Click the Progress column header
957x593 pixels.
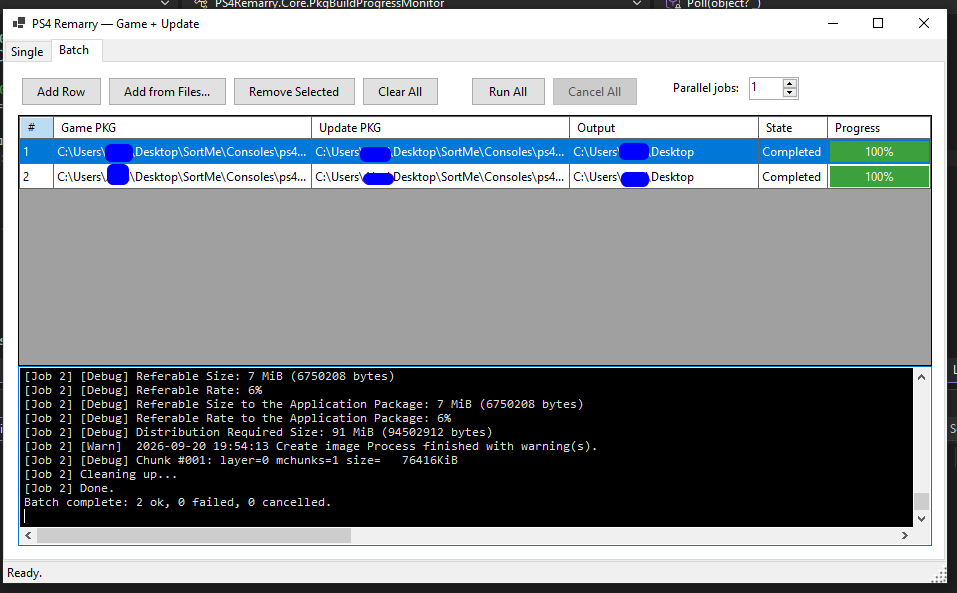coord(879,128)
